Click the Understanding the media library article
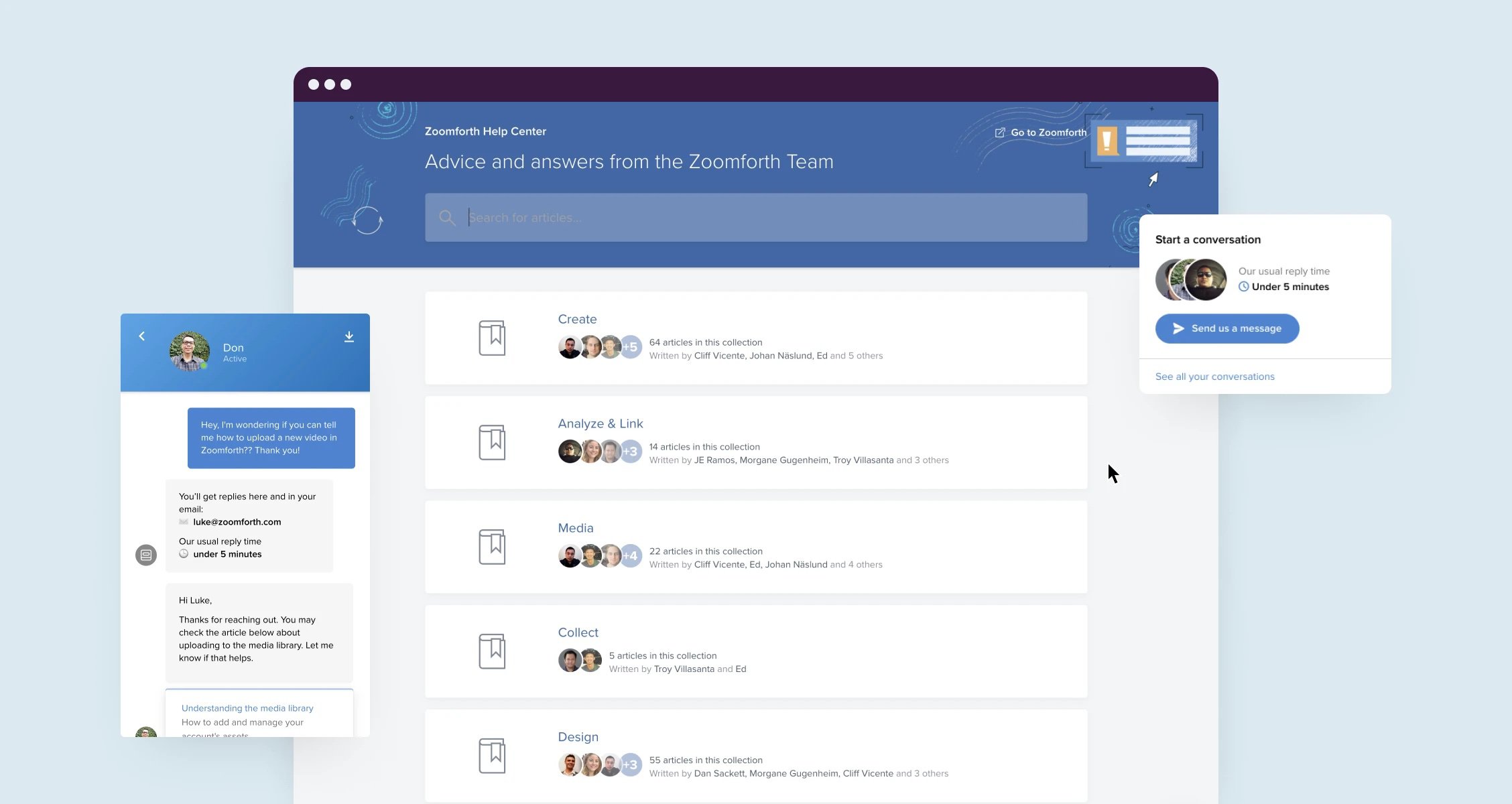 247,707
